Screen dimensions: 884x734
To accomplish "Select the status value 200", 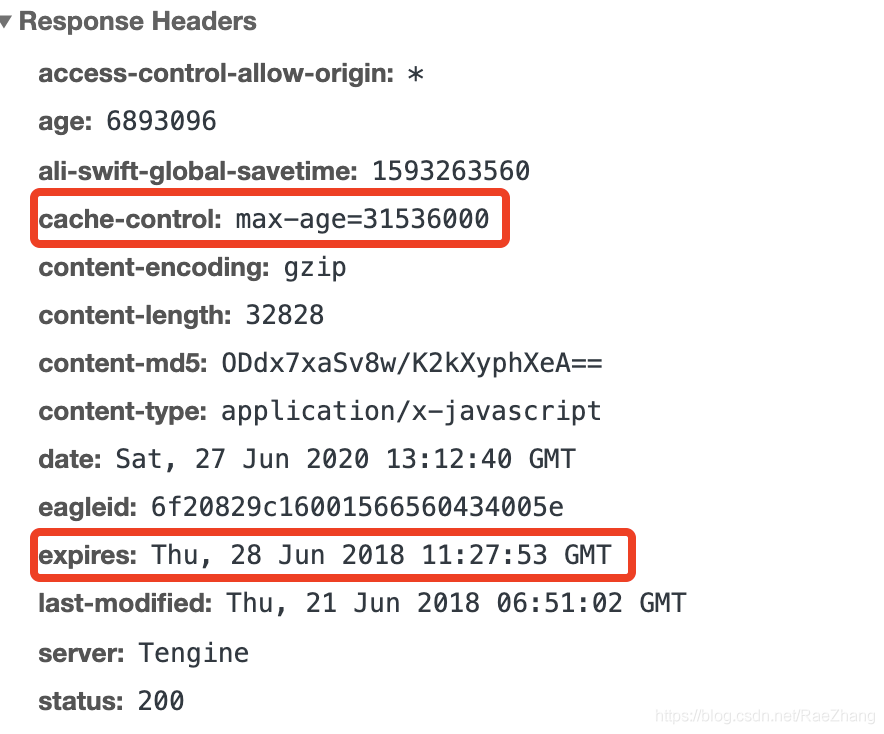I will coord(161,701).
